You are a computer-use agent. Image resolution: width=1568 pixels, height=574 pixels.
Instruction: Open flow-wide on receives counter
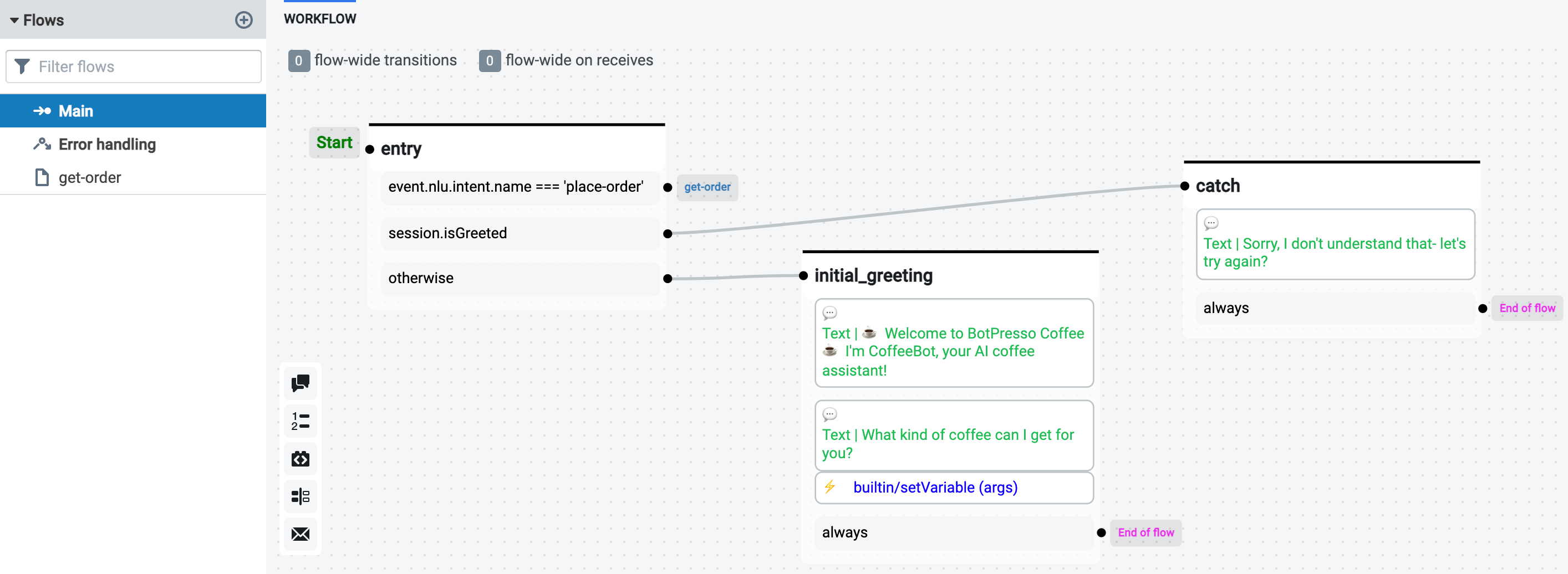click(490, 60)
